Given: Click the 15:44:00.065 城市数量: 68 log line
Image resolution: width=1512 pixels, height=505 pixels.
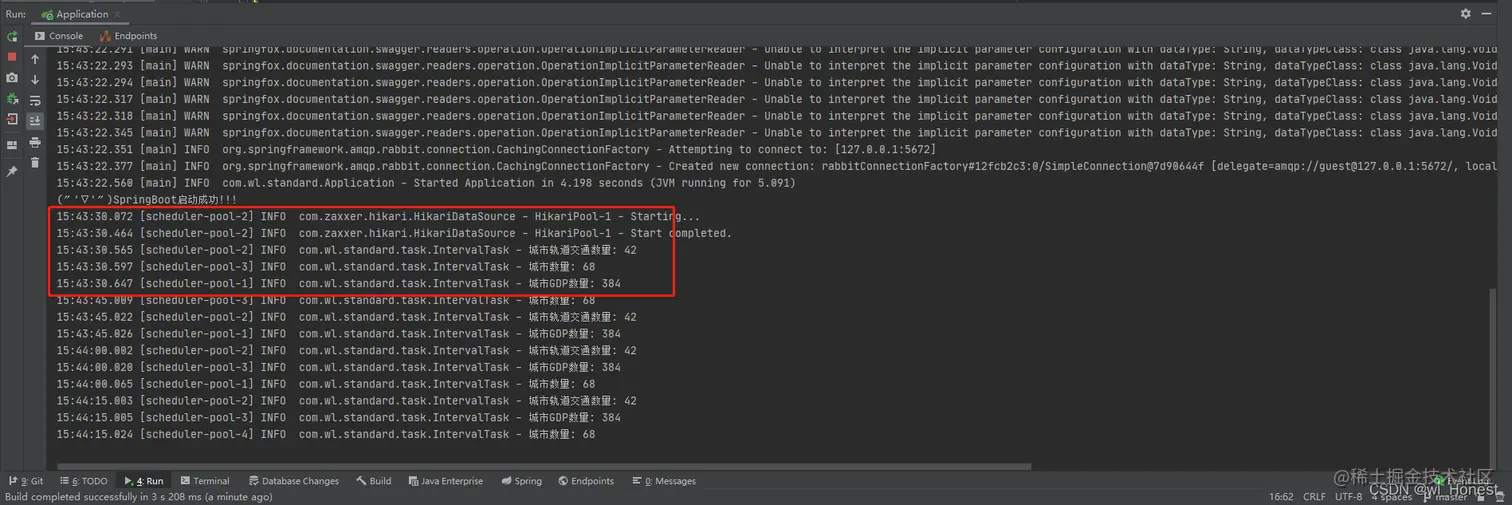Looking at the screenshot, I should pos(326,384).
